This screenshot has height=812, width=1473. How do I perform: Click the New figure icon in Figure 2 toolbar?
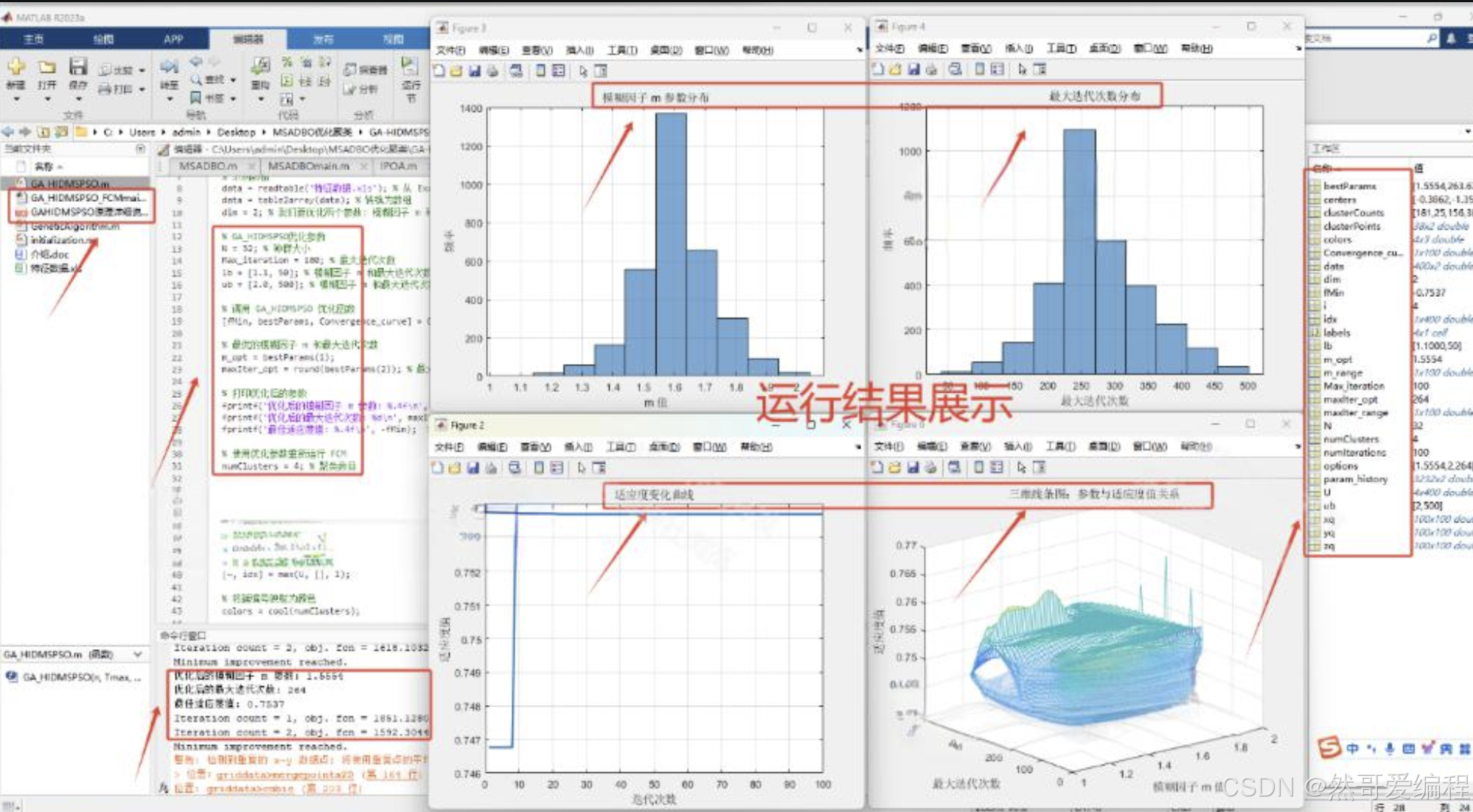[x=439, y=467]
